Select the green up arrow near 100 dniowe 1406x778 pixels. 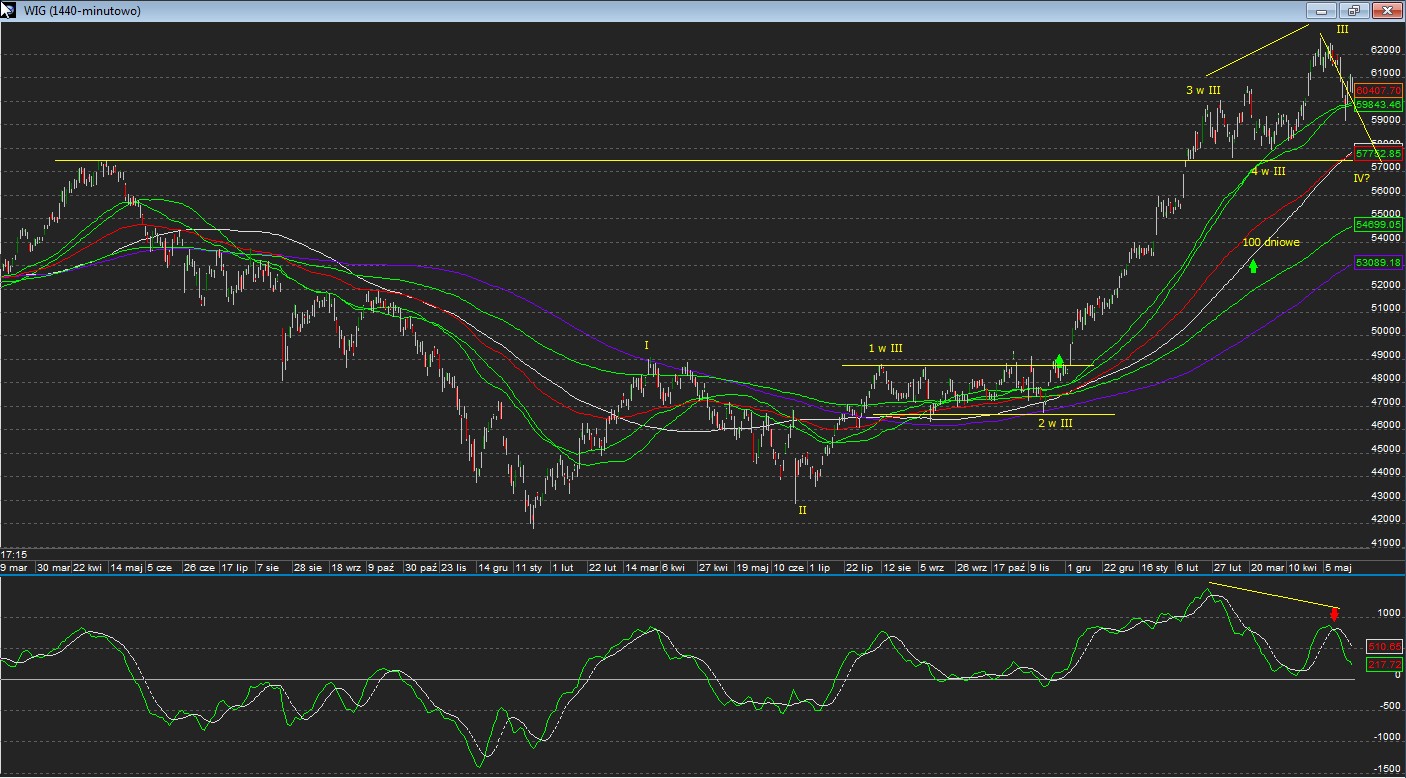click(x=1253, y=267)
